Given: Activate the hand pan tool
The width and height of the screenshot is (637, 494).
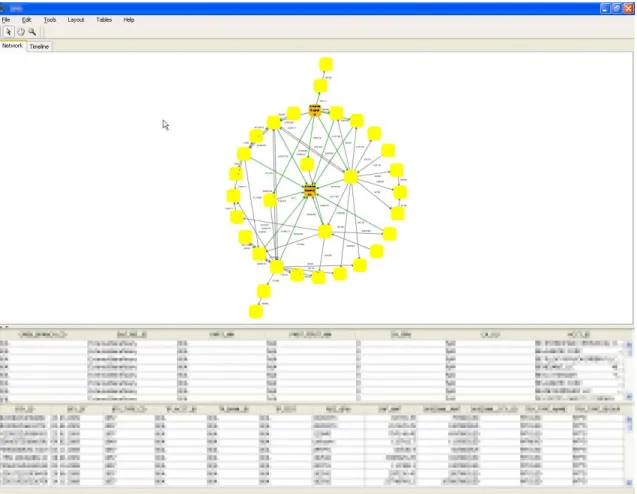Looking at the screenshot, I should 21,32.
